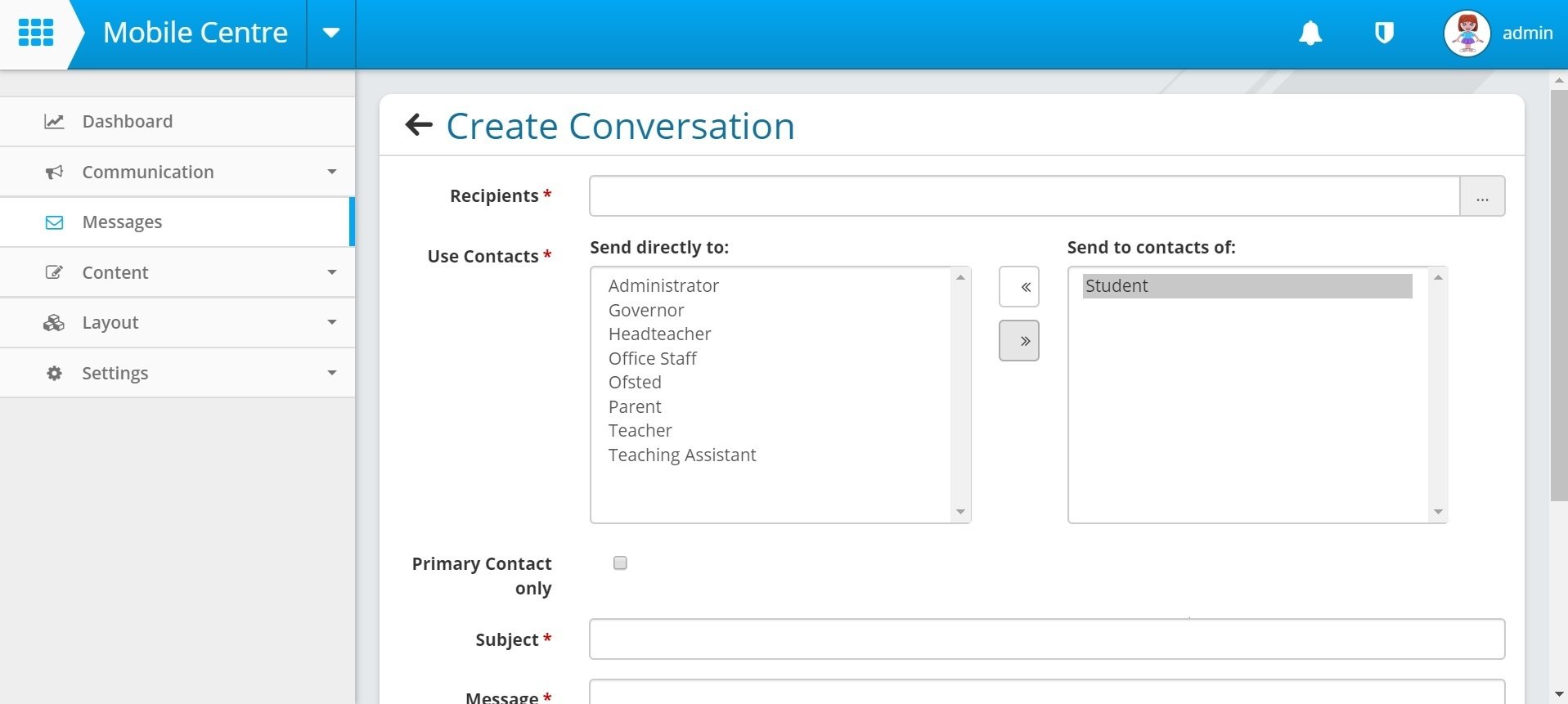Click up arrow of Send to contacts scrollbar
The height and width of the screenshot is (704, 1568).
click(x=1438, y=278)
